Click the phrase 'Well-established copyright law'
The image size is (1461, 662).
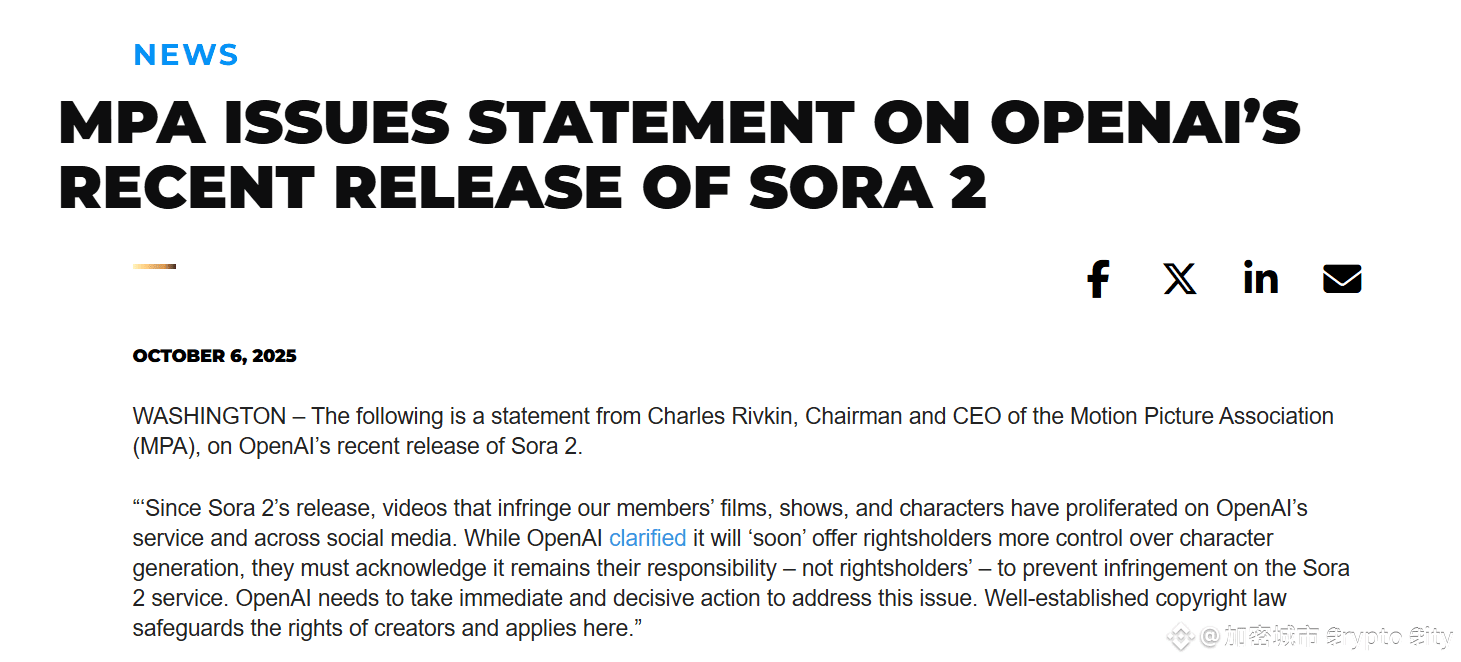1136,599
